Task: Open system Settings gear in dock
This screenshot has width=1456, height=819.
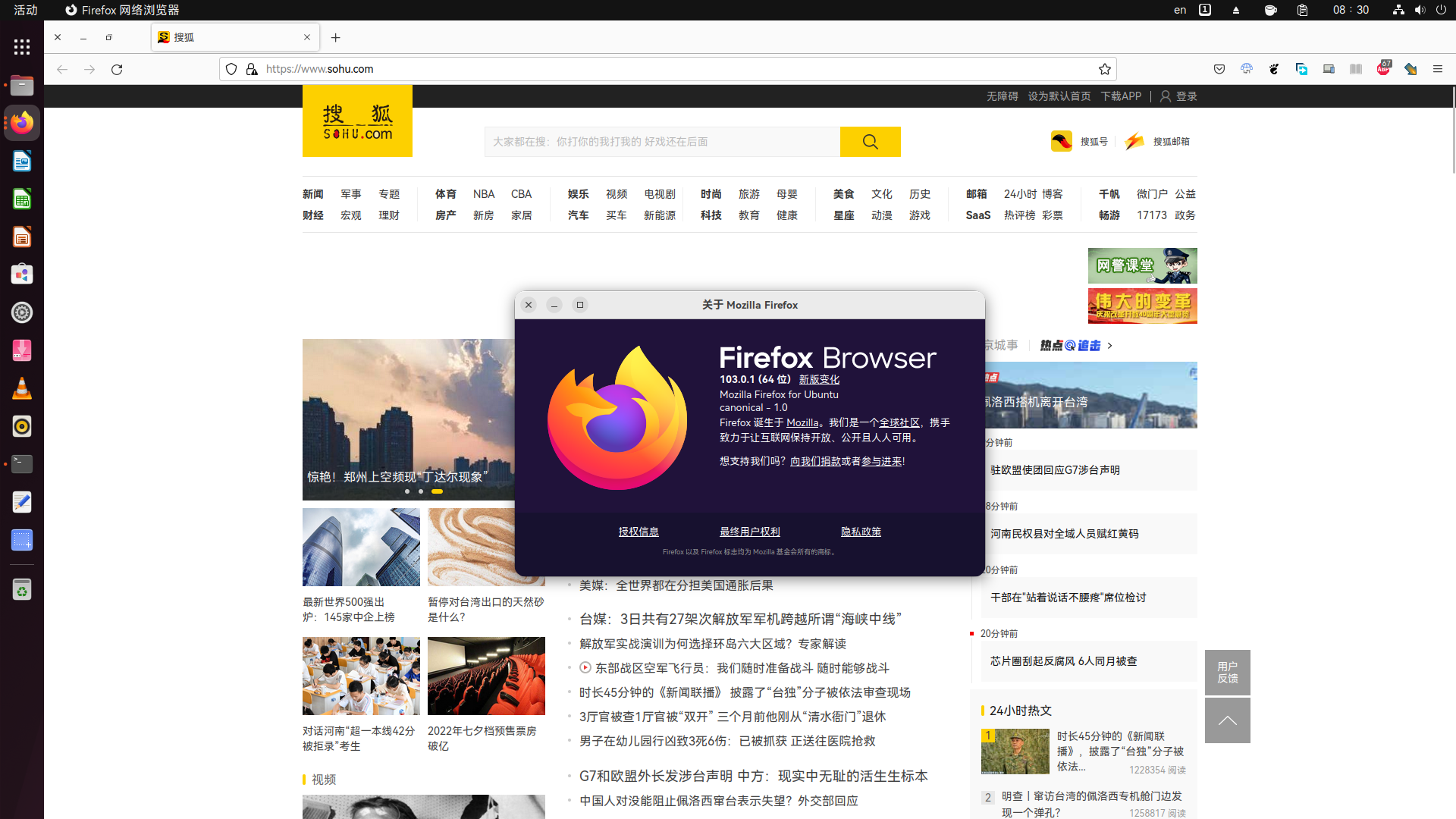Action: pos(22,312)
